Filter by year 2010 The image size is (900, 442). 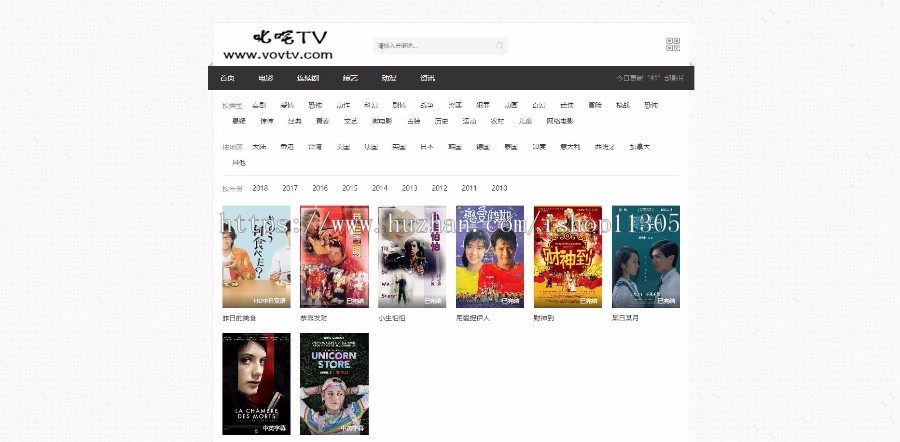pyautogui.click(x=499, y=188)
